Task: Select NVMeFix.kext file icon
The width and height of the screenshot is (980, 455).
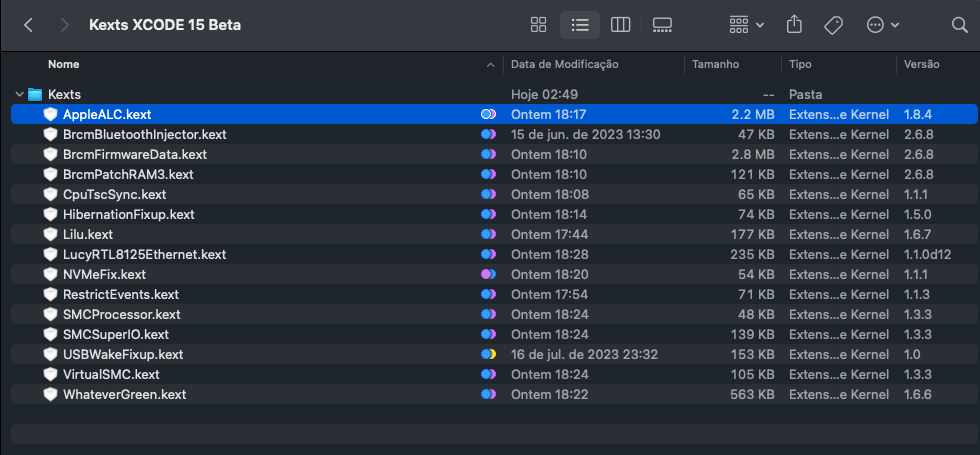Action: [51, 274]
